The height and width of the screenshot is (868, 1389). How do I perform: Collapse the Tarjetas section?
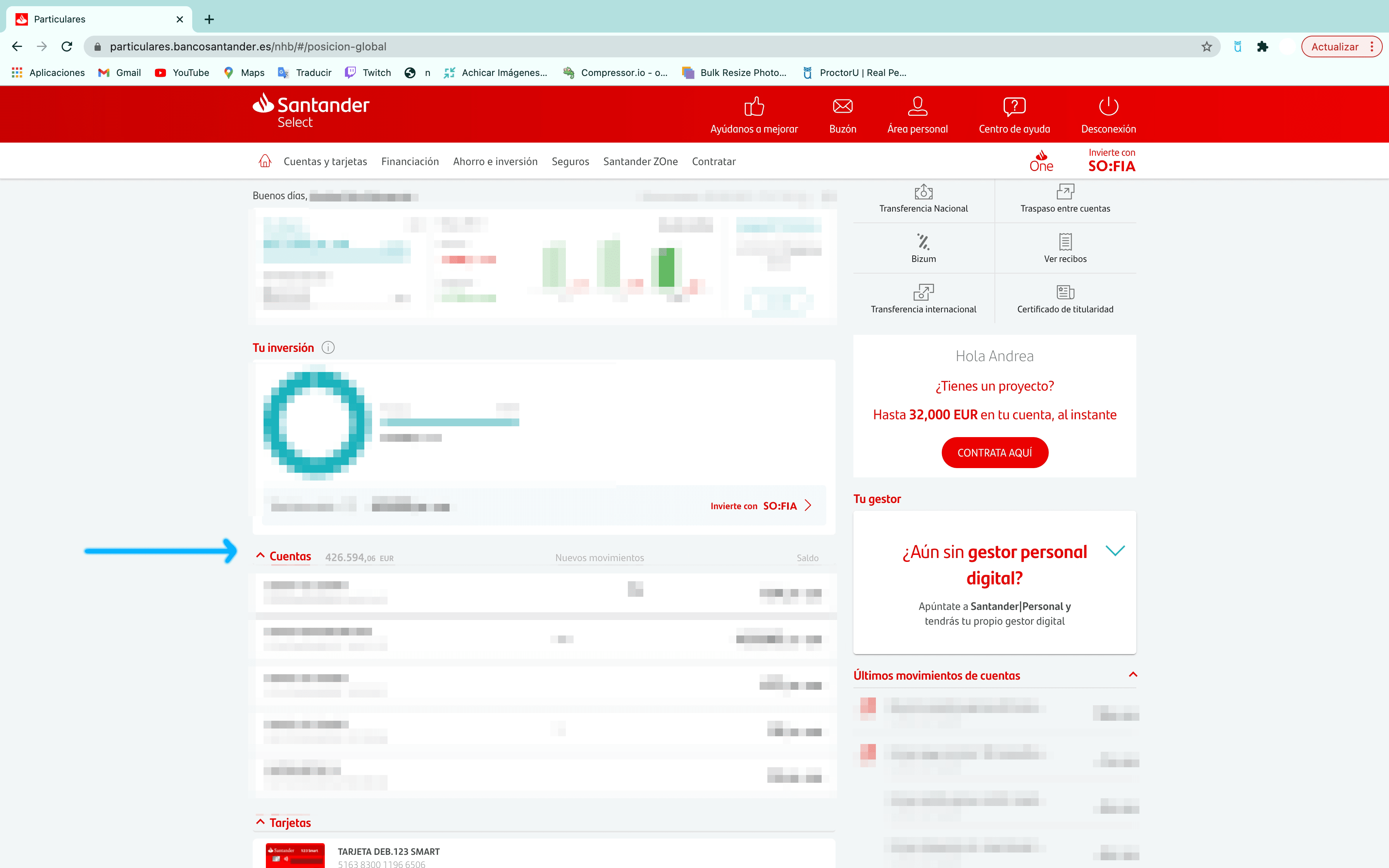click(260, 822)
